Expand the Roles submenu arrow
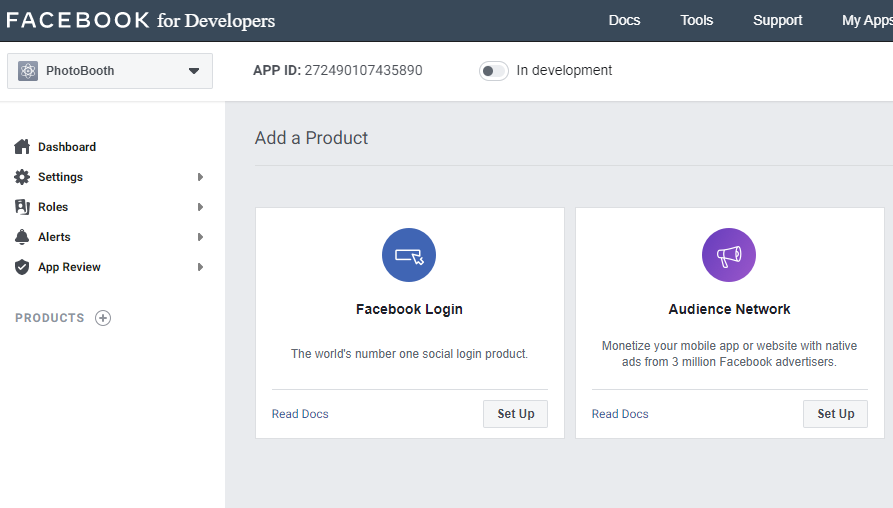 200,207
